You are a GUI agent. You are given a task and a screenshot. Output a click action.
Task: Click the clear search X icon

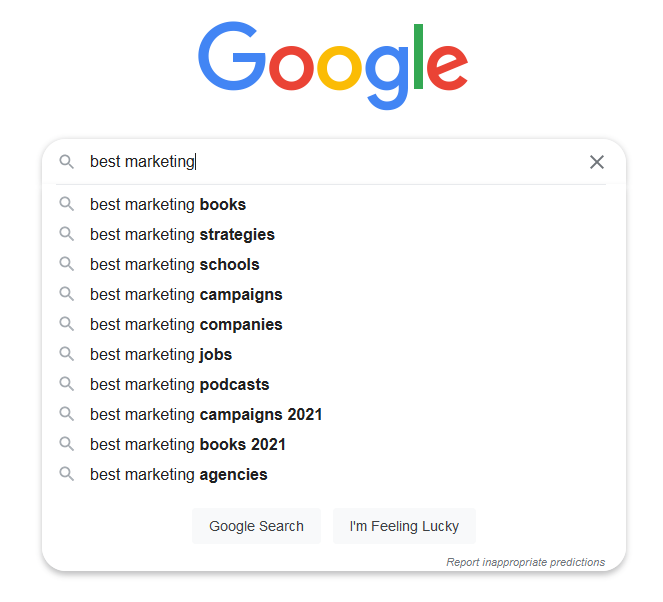pyautogui.click(x=597, y=162)
